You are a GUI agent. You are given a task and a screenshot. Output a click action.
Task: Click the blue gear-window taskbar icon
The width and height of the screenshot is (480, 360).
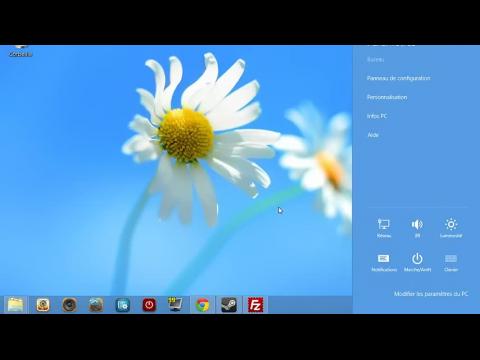(123, 305)
